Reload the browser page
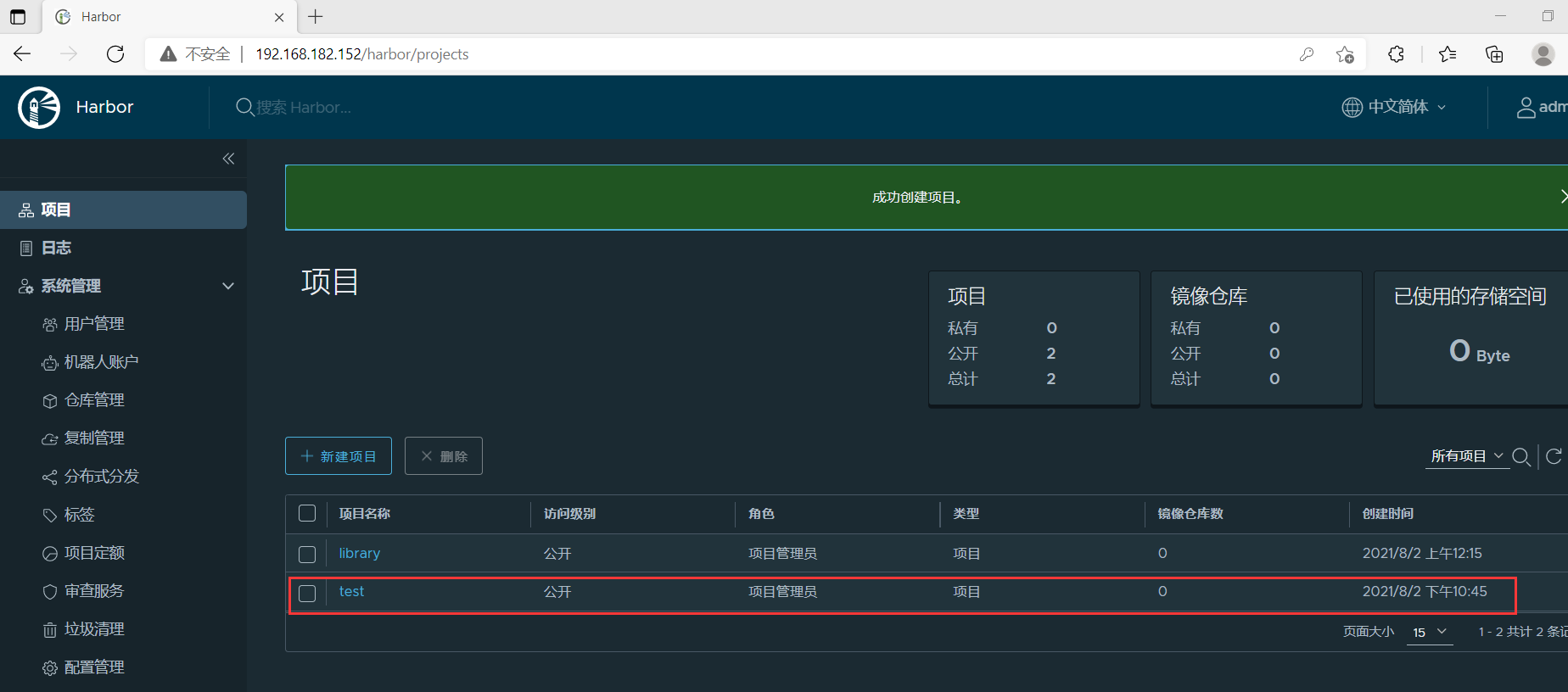Image resolution: width=1568 pixels, height=692 pixels. point(115,54)
